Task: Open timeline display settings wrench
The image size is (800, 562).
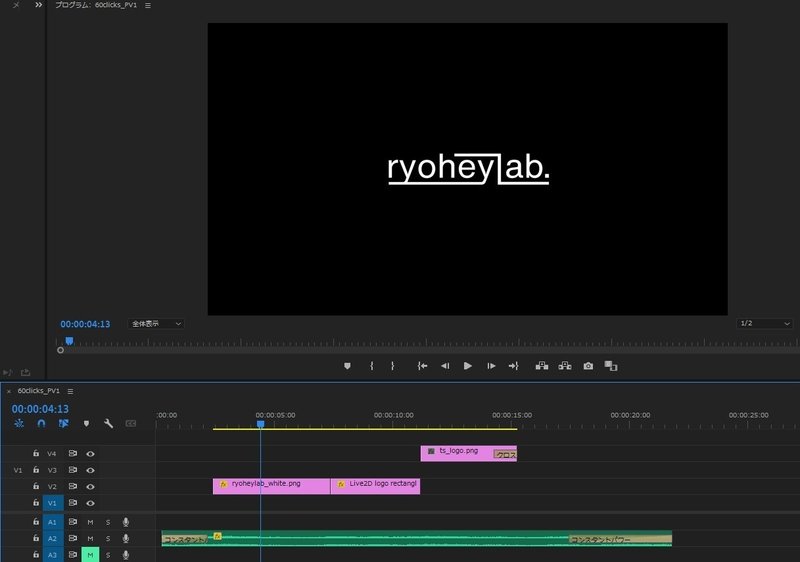Action: point(108,423)
